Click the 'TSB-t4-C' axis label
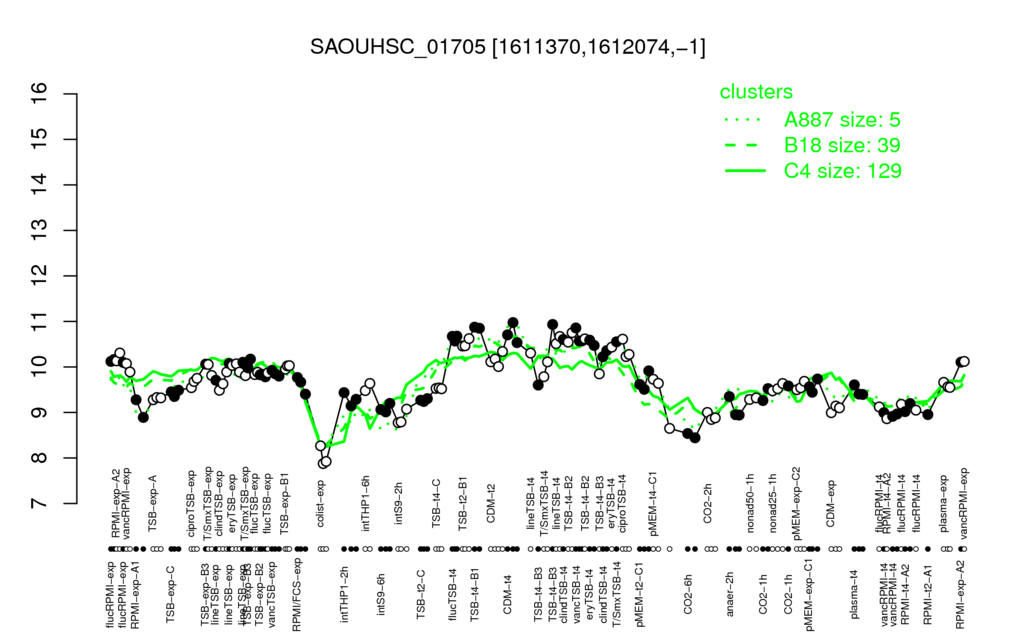The width and height of the screenshot is (1024, 640). pos(436,502)
